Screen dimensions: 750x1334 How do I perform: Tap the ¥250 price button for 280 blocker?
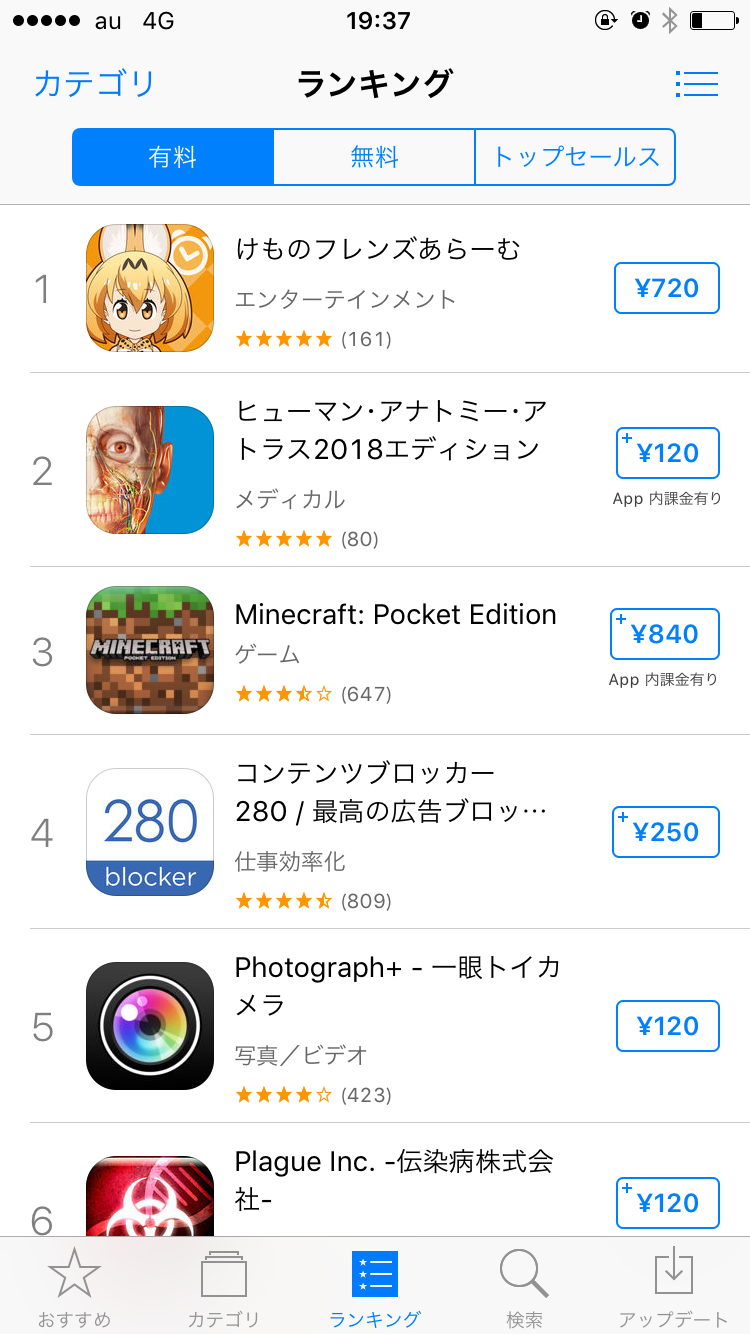(666, 832)
